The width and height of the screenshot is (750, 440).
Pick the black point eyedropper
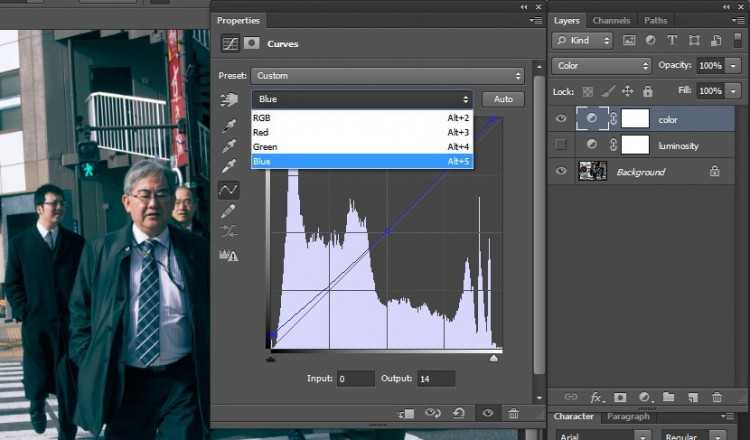229,126
